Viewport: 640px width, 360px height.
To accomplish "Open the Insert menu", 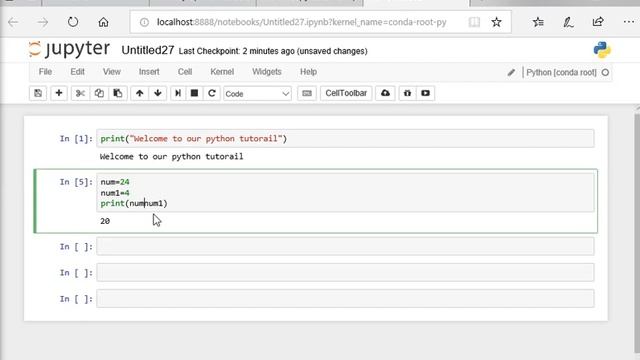I will click(149, 72).
